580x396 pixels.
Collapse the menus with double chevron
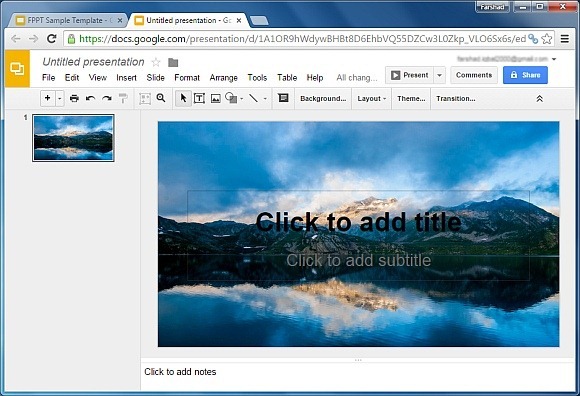tap(540, 99)
